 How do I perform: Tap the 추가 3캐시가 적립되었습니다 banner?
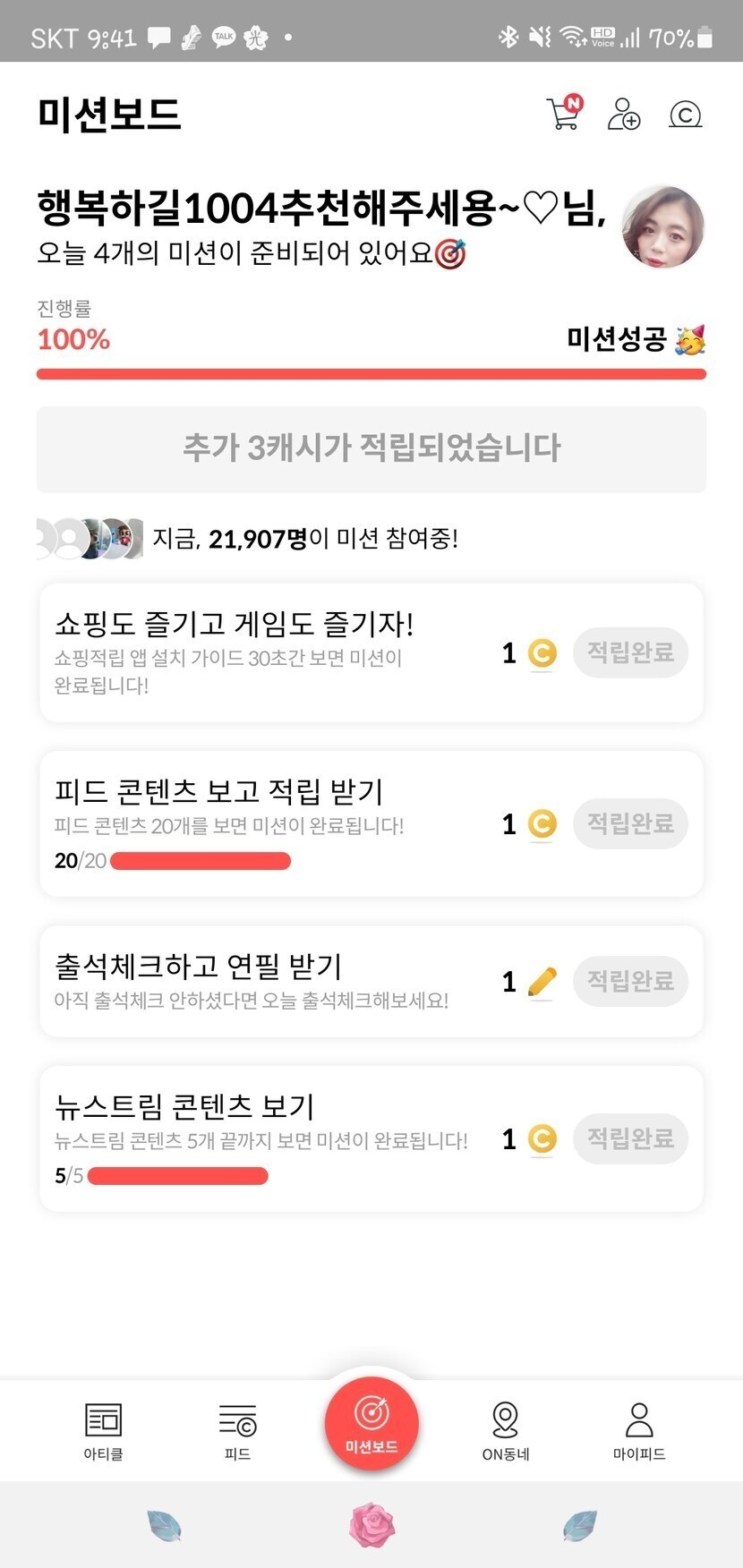tap(371, 448)
